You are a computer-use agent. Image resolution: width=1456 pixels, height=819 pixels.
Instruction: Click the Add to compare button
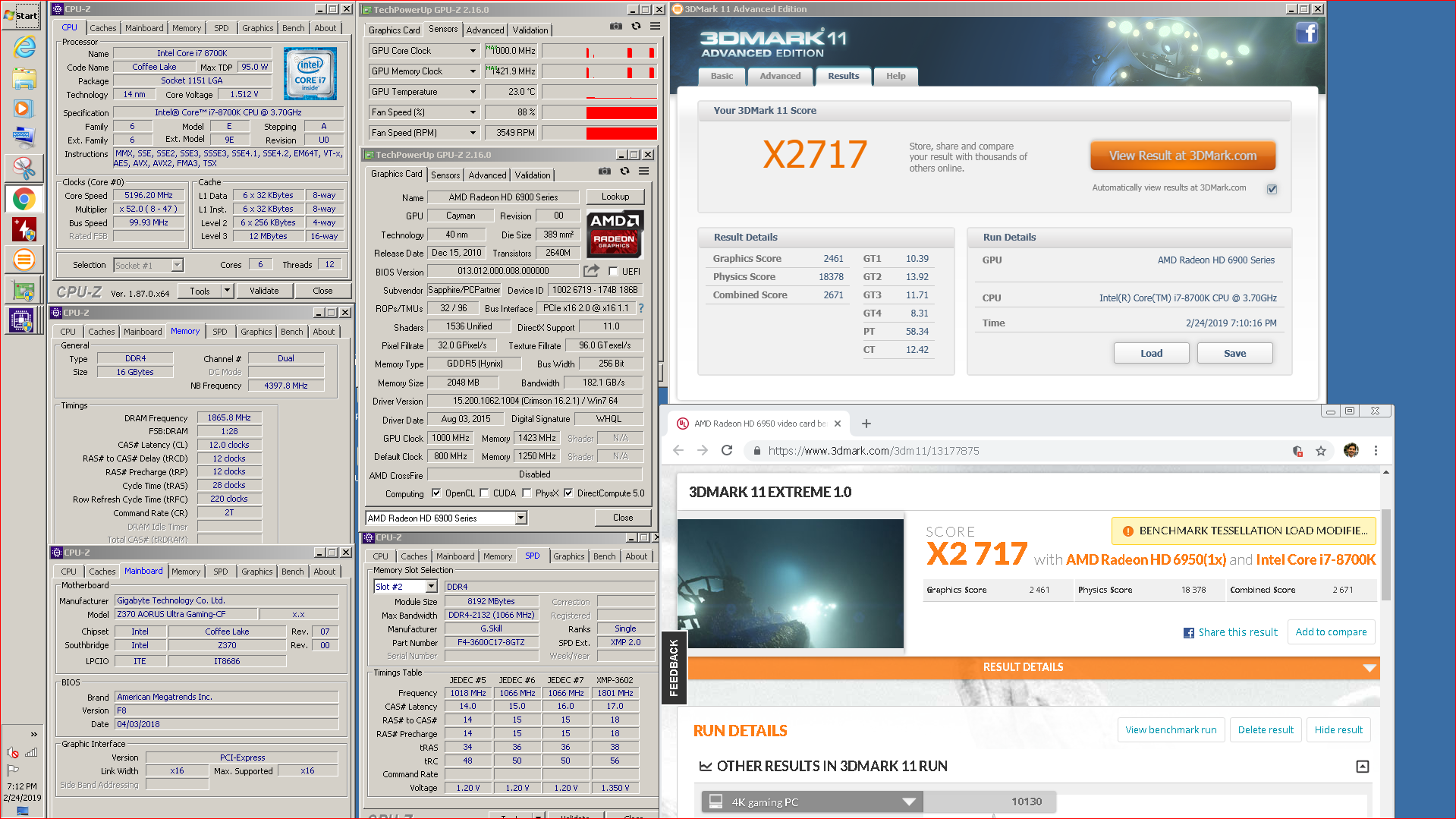point(1331,632)
